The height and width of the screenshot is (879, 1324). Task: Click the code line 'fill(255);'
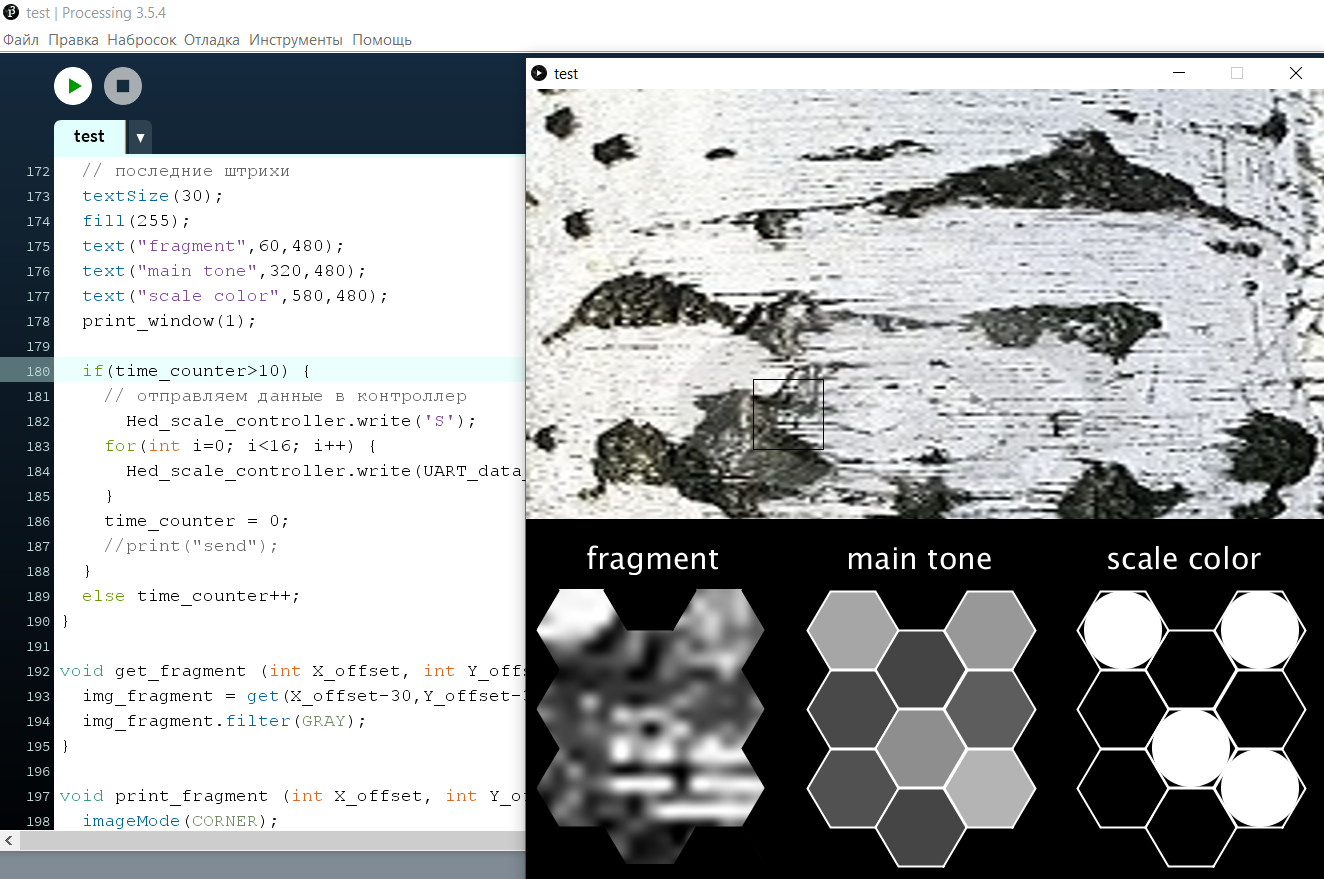tap(136, 221)
